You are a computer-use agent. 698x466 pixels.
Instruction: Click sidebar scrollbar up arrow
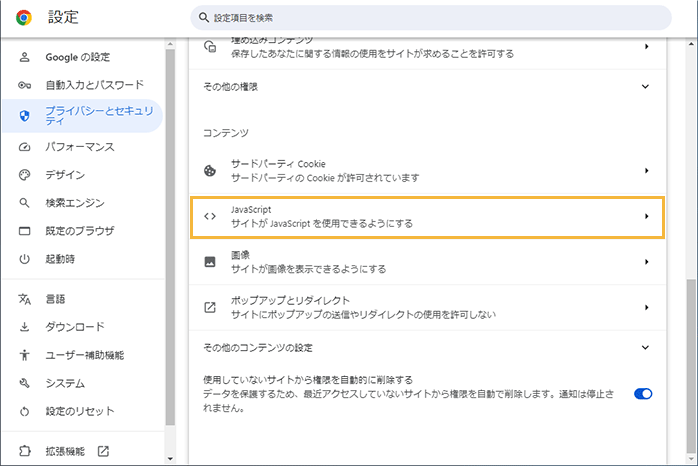pos(170,44)
